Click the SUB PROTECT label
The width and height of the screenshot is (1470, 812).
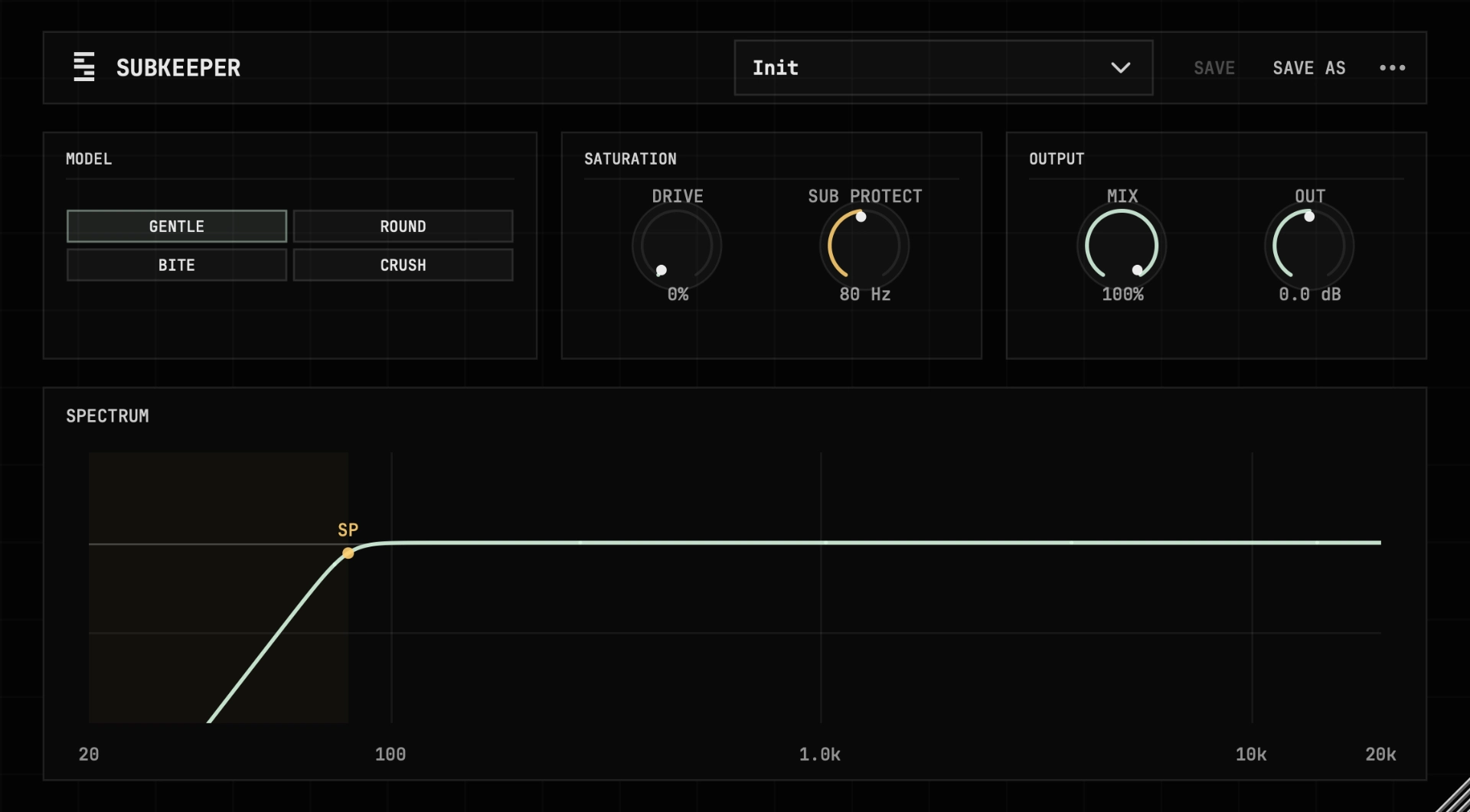[865, 197]
